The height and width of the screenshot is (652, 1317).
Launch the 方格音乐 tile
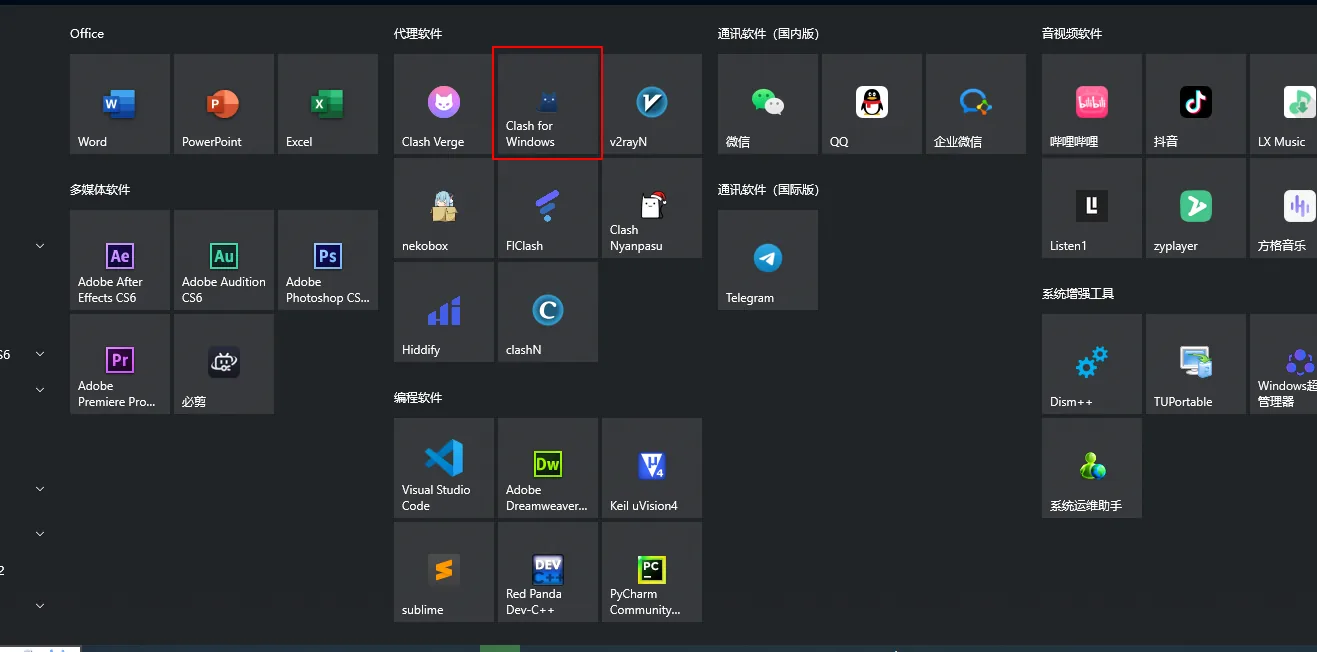click(x=1283, y=208)
